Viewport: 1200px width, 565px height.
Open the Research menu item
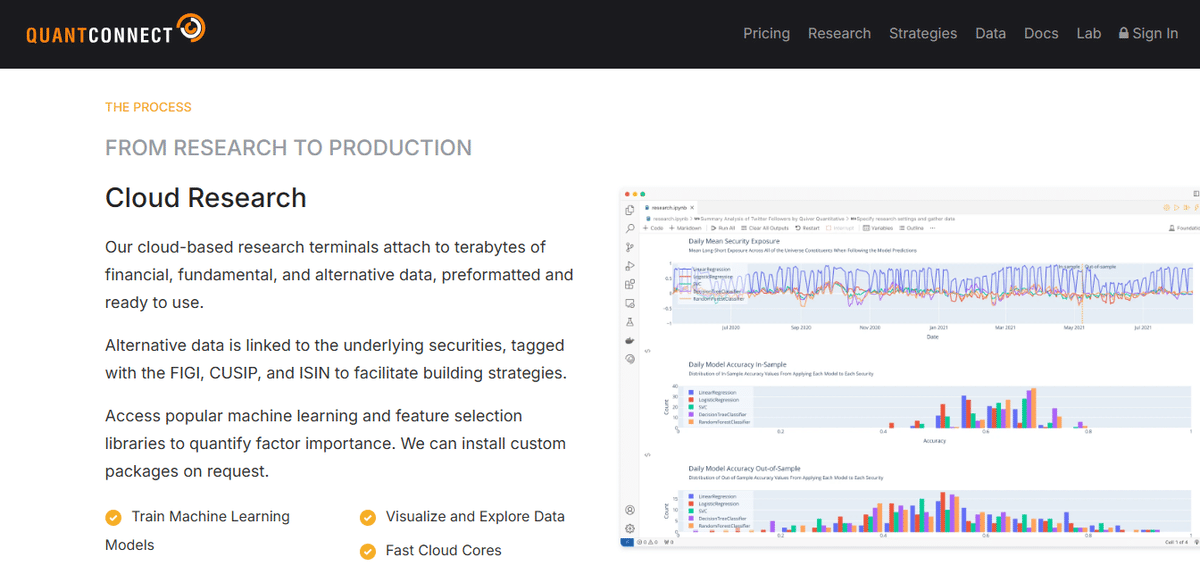click(x=839, y=33)
